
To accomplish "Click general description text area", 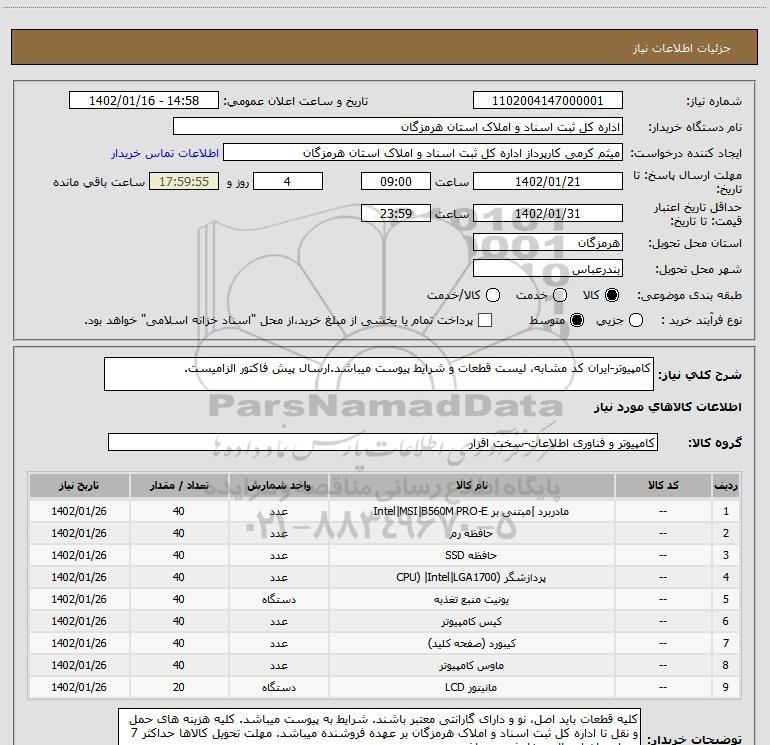I will (x=379, y=374).
